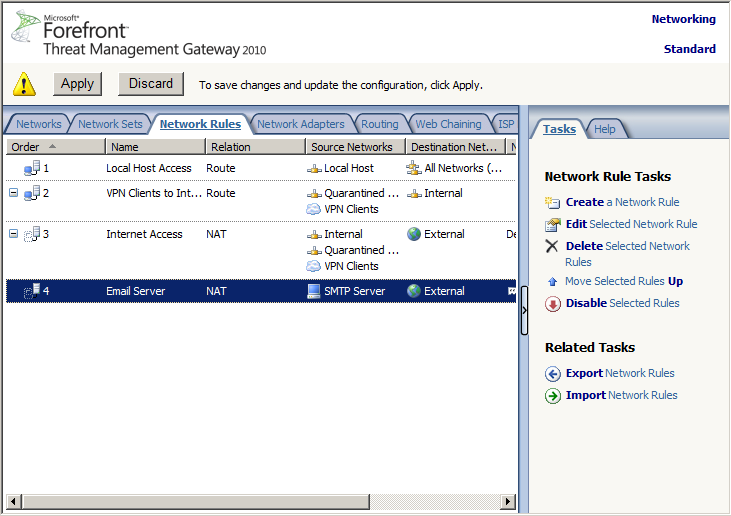Click the horizontal scrollbar right arrow
The height and width of the screenshot is (516, 731).
point(509,502)
